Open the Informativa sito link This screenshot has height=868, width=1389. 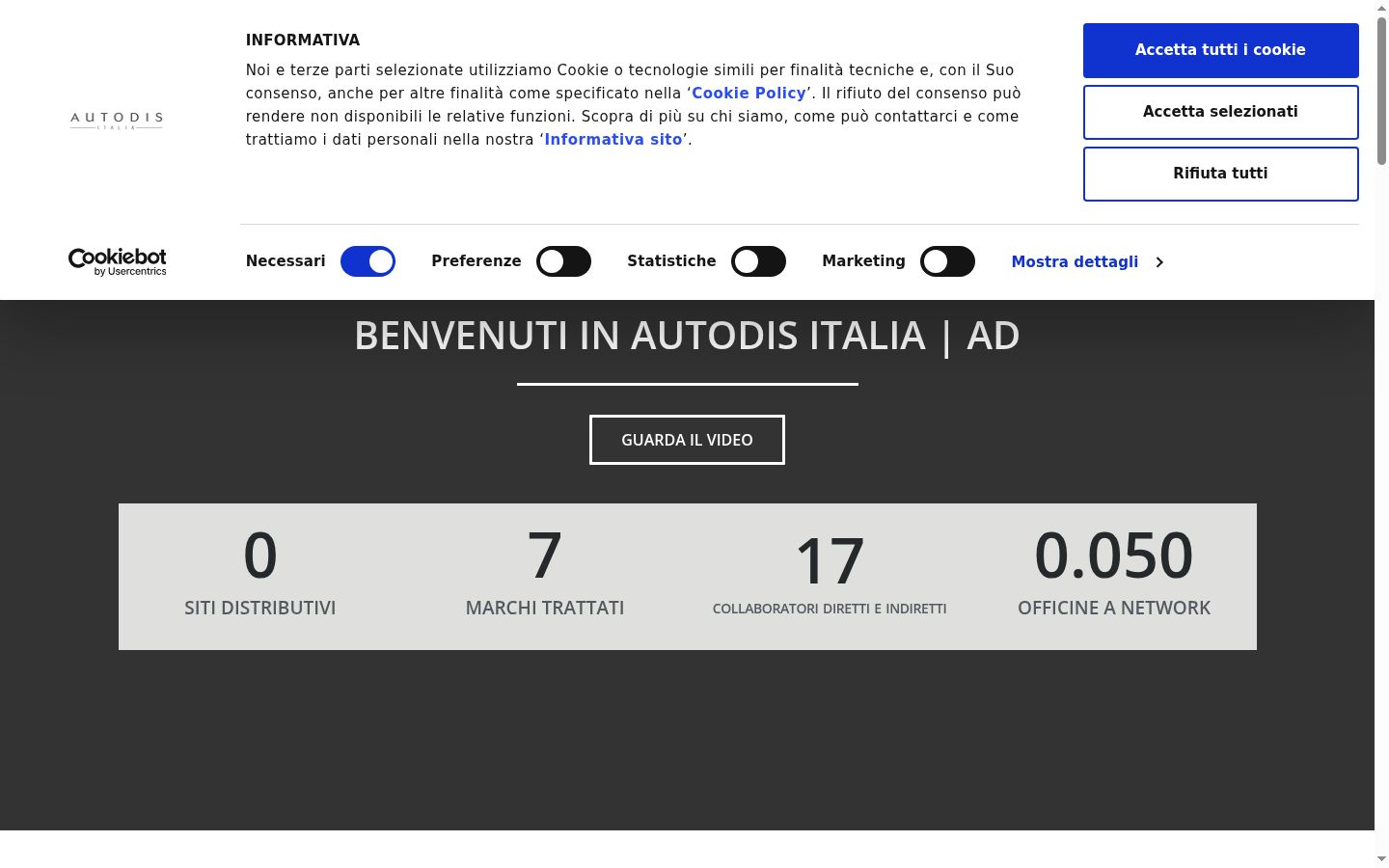[613, 139]
